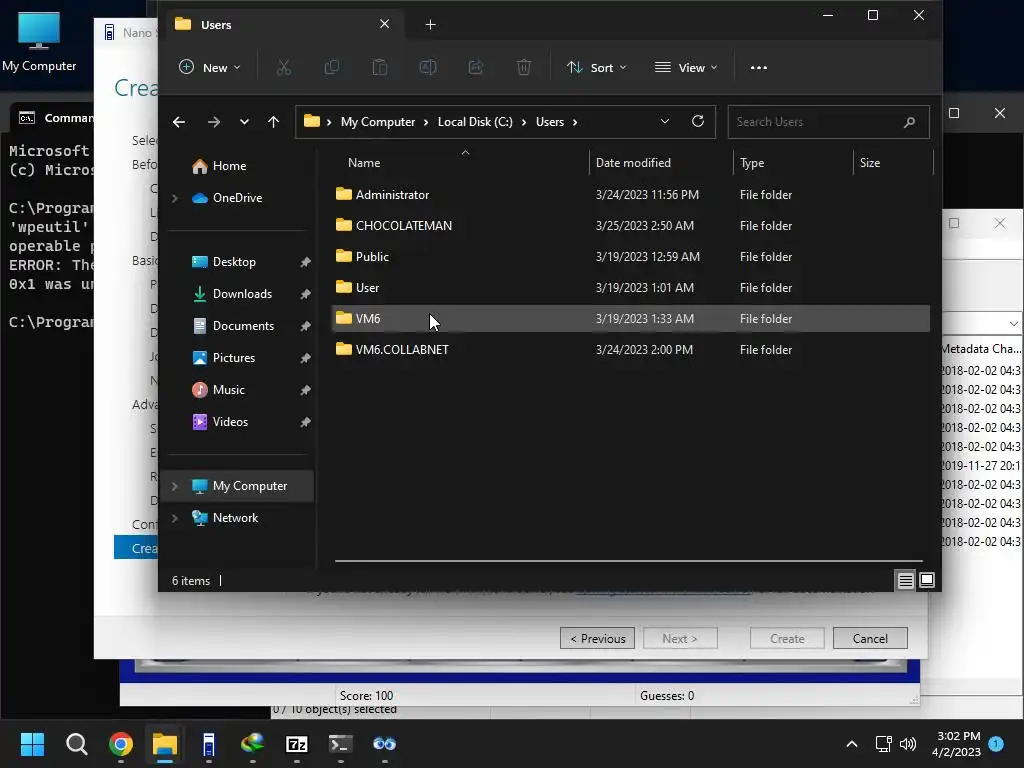Click the search magnifier in Search Users box

908,122
